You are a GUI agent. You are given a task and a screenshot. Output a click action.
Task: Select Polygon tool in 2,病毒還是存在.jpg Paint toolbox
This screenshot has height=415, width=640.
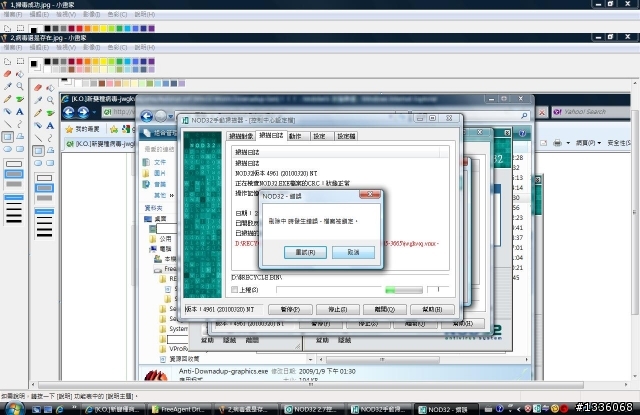20,137
